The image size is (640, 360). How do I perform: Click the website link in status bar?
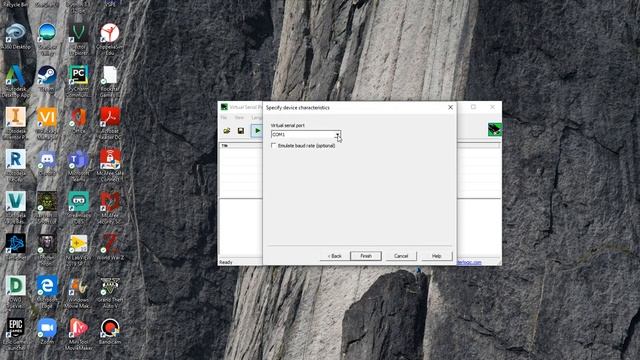pos(469,262)
